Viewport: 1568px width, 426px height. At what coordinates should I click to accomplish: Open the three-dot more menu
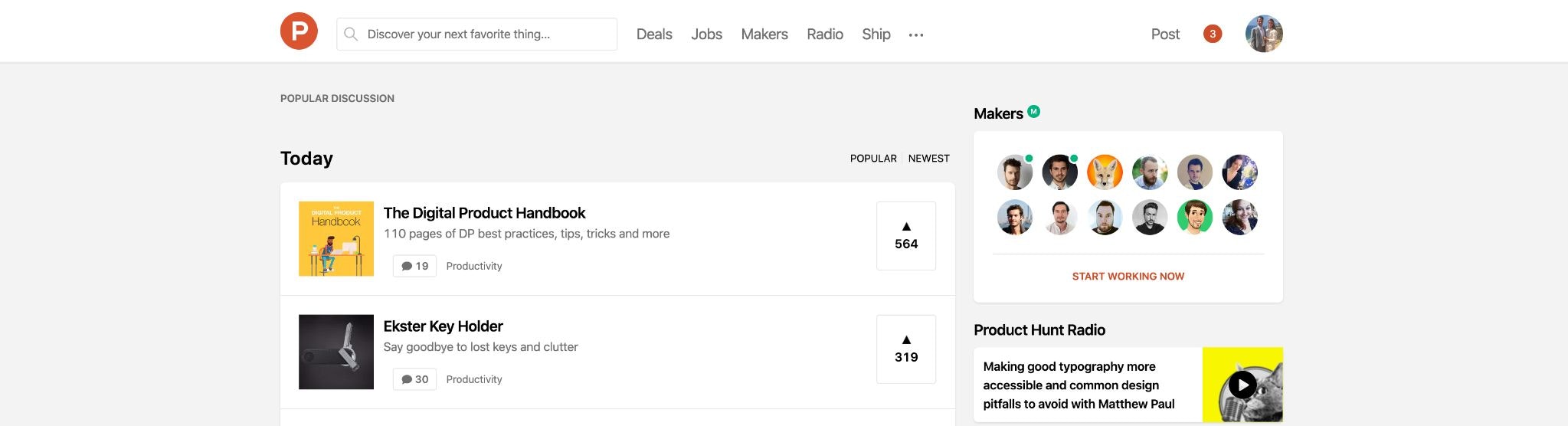pos(915,34)
